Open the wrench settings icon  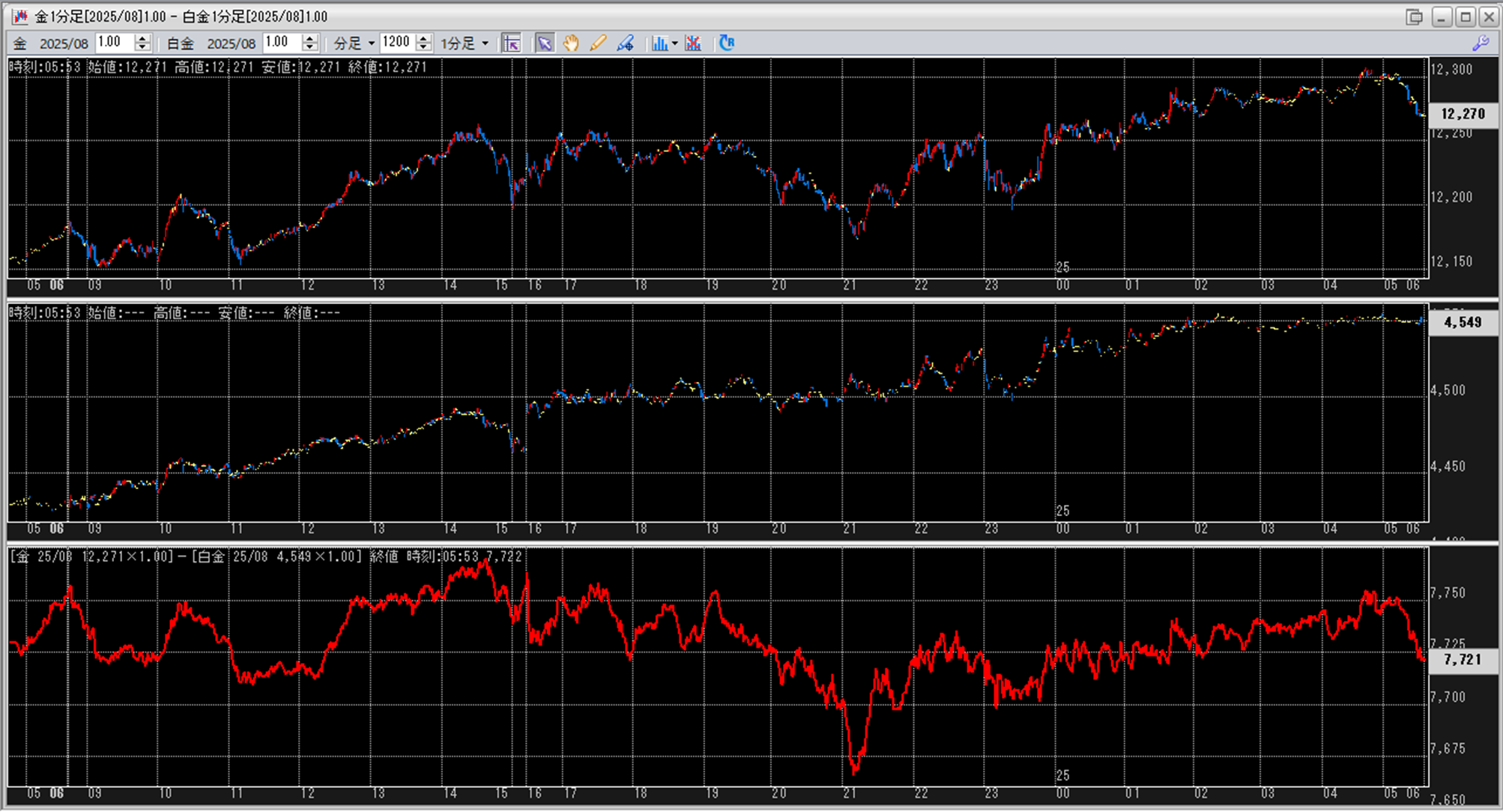pos(1481,43)
